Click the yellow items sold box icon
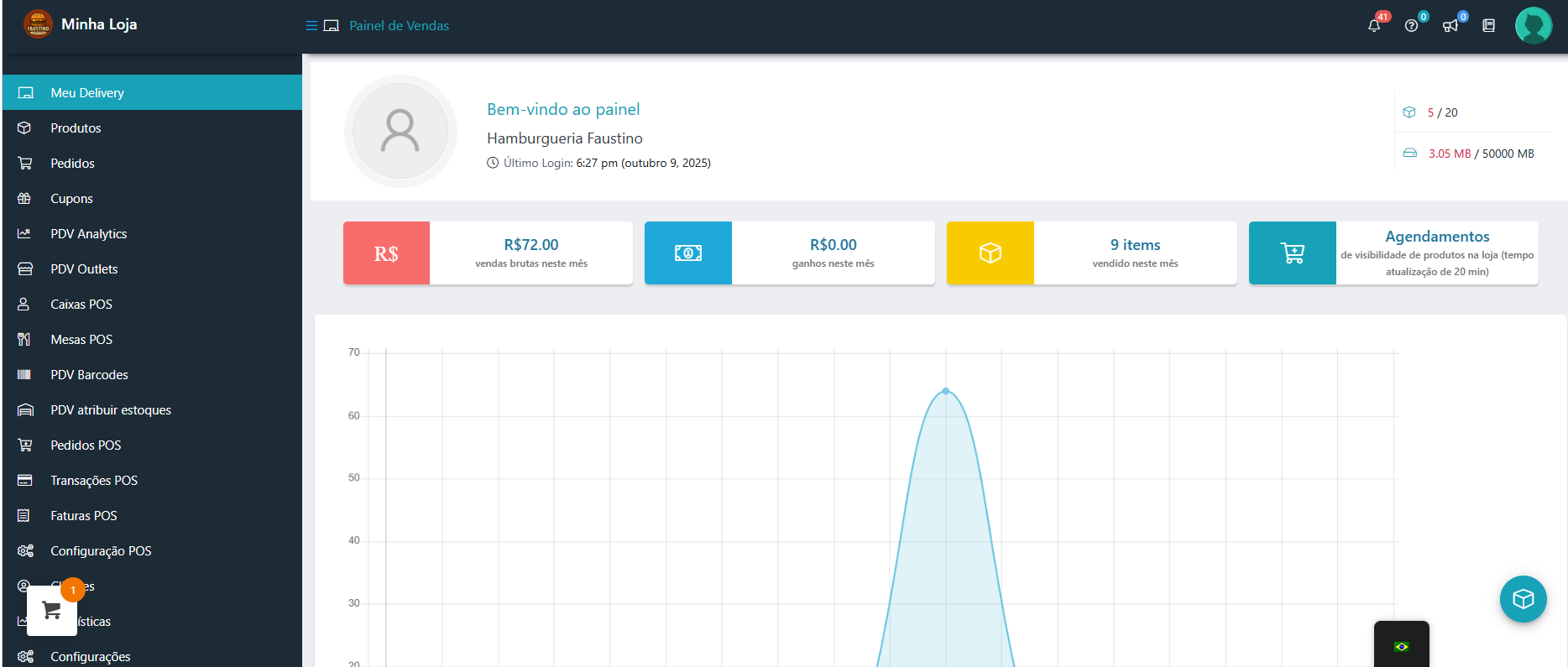Screen dimensions: 1568x667 tap(990, 253)
